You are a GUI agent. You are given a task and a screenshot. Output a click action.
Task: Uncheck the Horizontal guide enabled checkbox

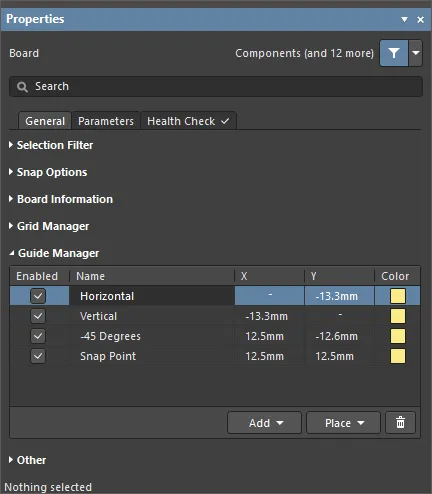point(38,296)
